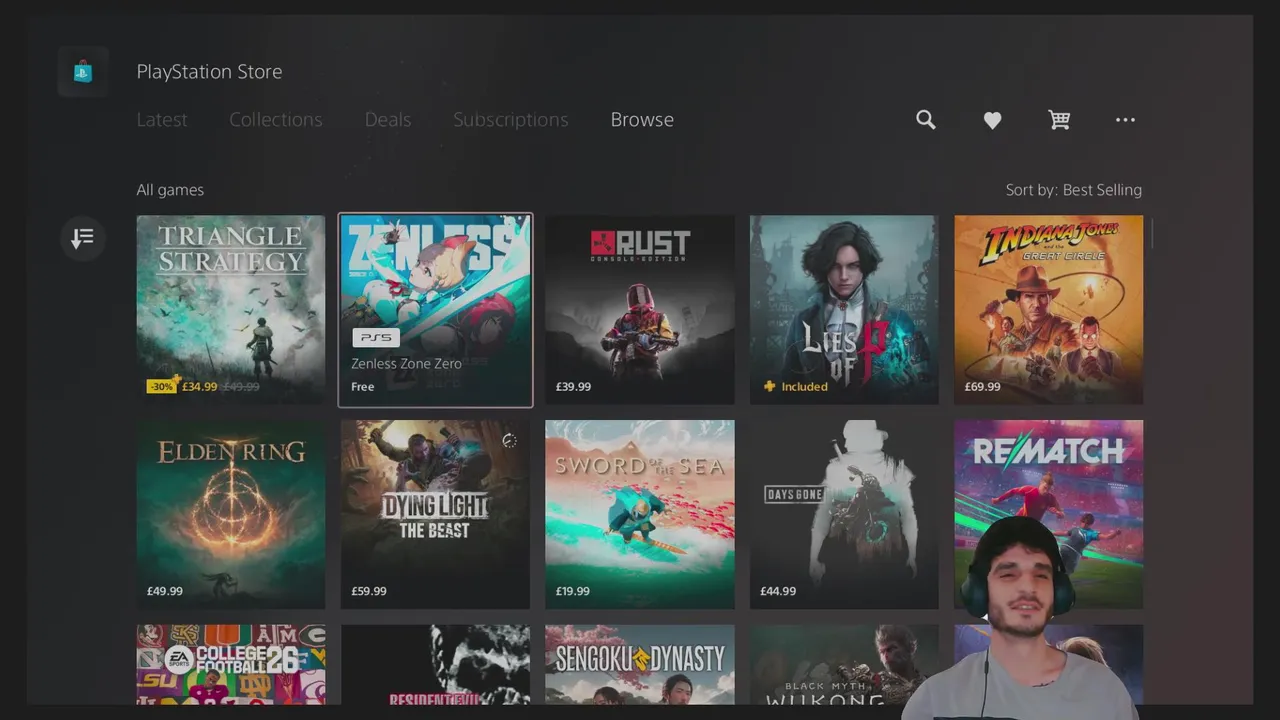Screen dimensions: 1280x720
Task: Open the Black Myth Wukong tile
Action: [x=844, y=664]
